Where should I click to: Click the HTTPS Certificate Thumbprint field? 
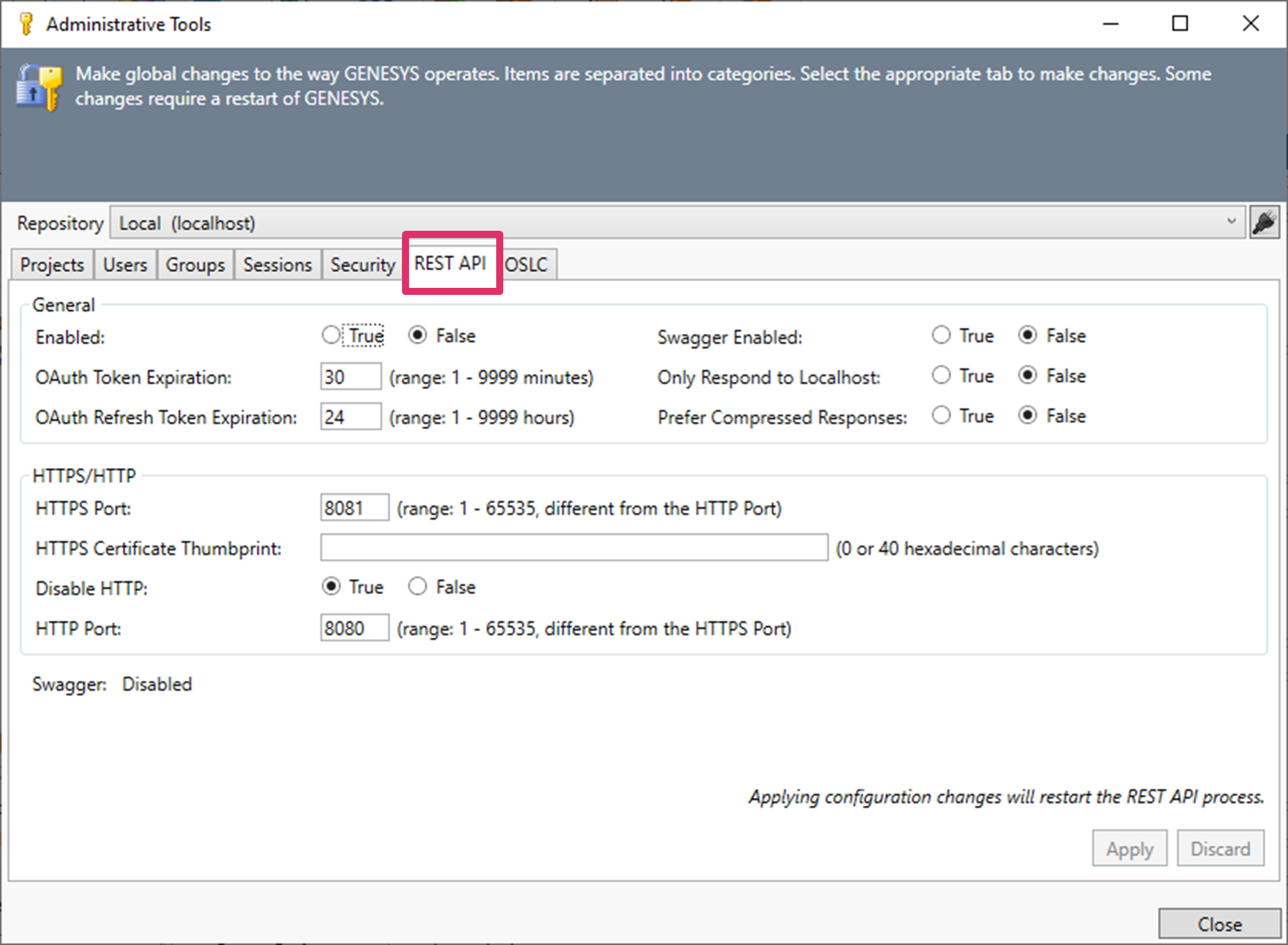[x=574, y=548]
